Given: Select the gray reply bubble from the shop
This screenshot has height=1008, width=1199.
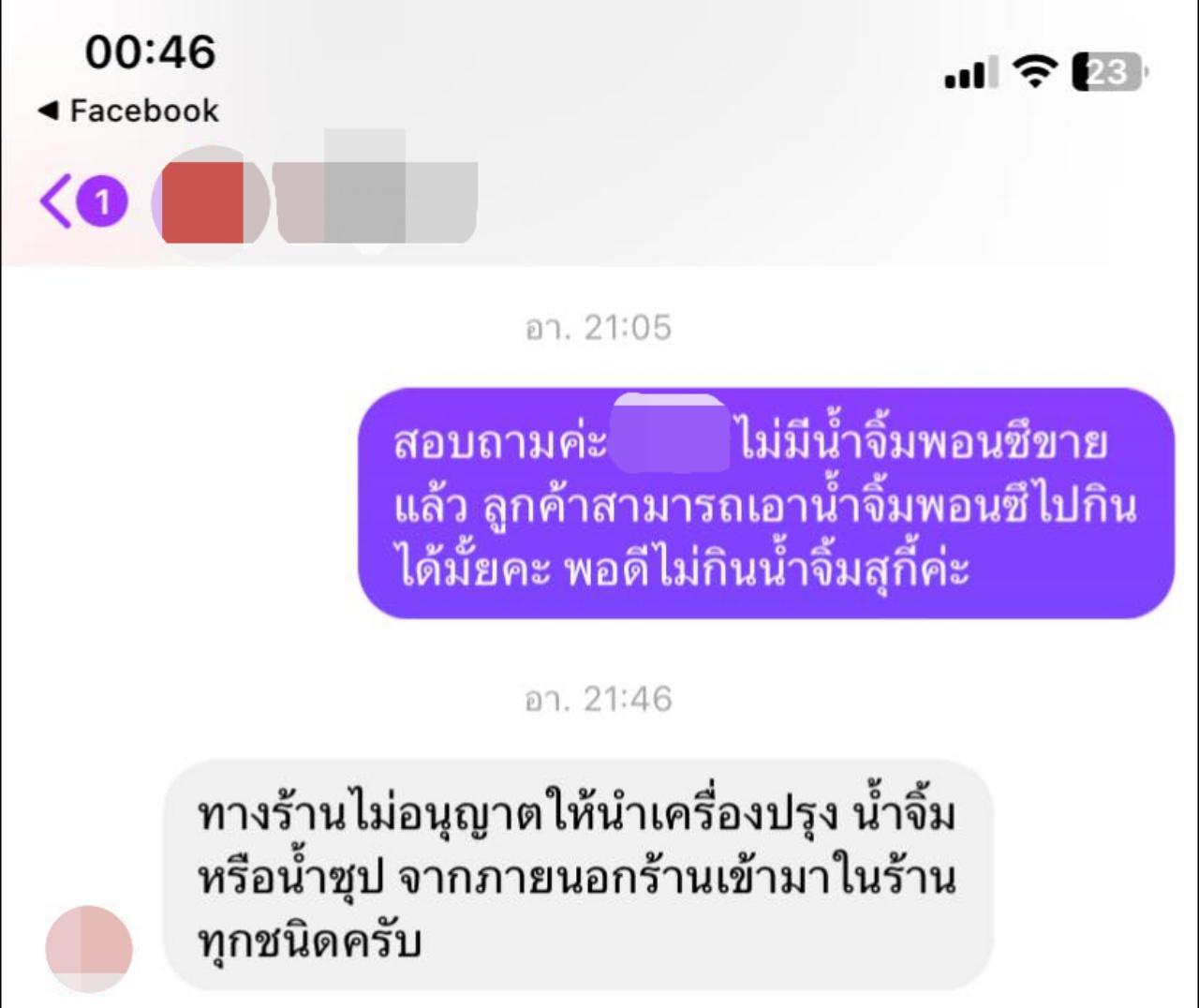Looking at the screenshot, I should click(x=578, y=876).
